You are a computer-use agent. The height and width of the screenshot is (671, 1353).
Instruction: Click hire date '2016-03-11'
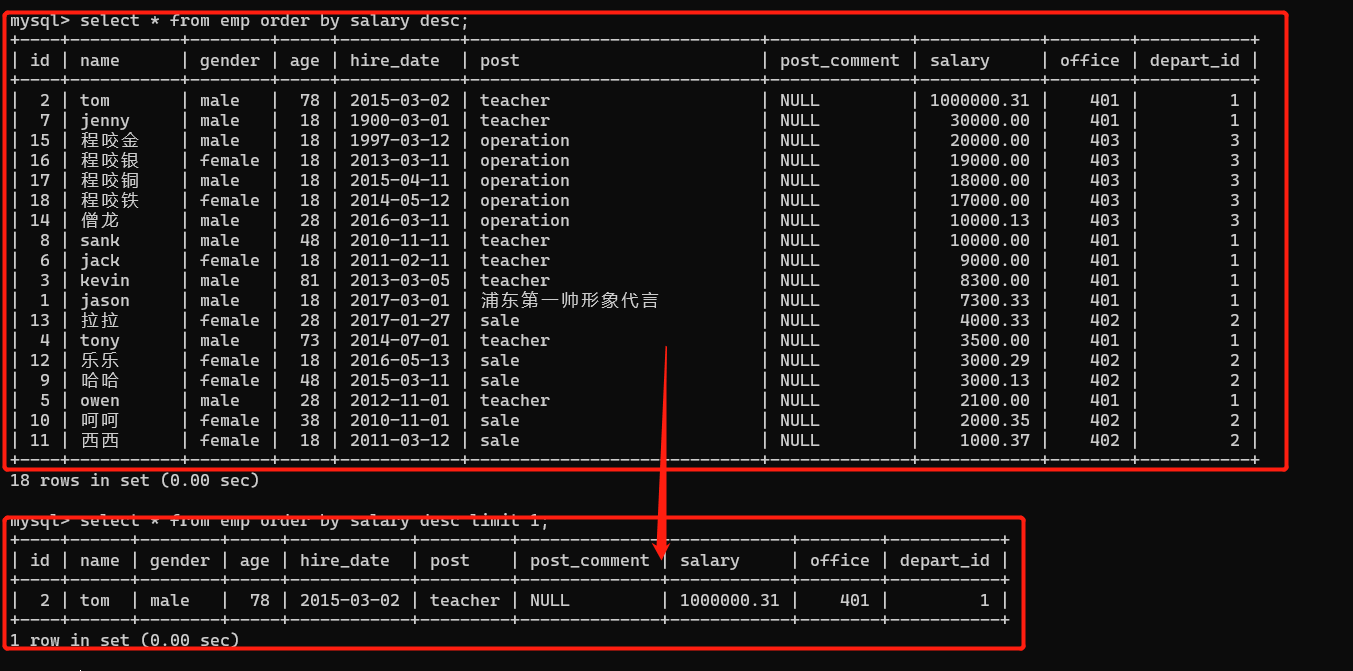point(400,220)
